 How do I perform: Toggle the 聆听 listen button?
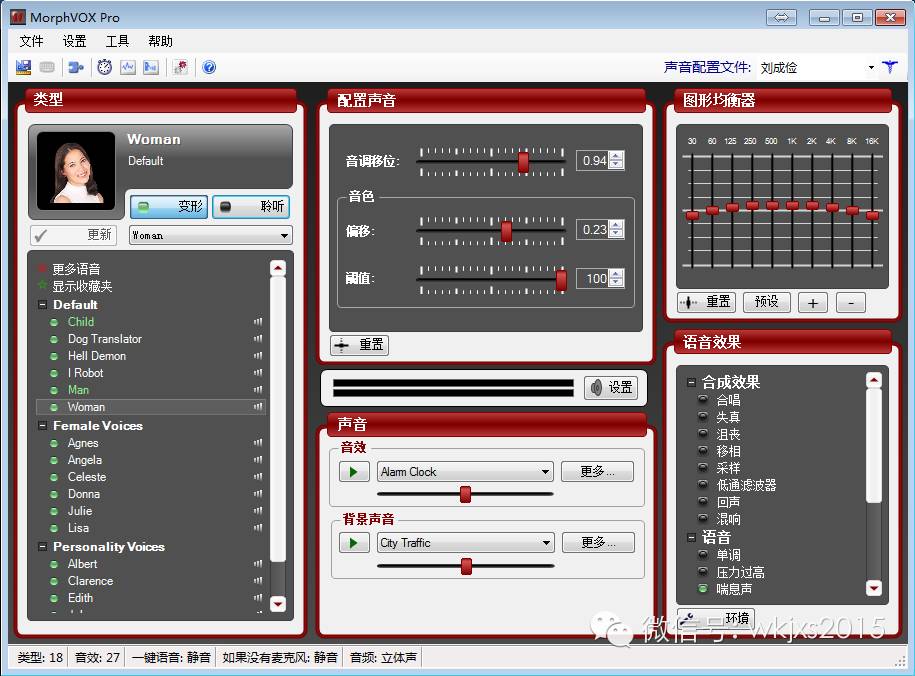point(252,207)
